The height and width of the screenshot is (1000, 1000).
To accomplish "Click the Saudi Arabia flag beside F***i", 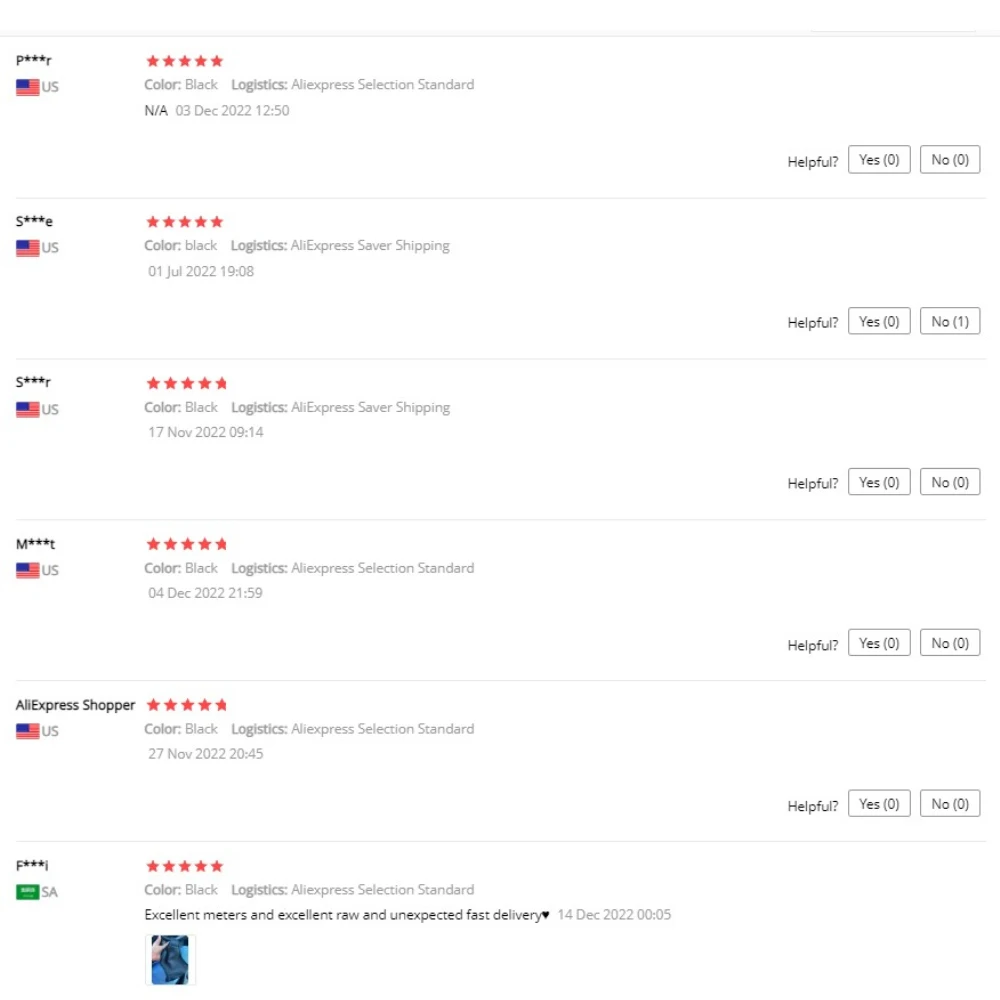I will click(27, 892).
